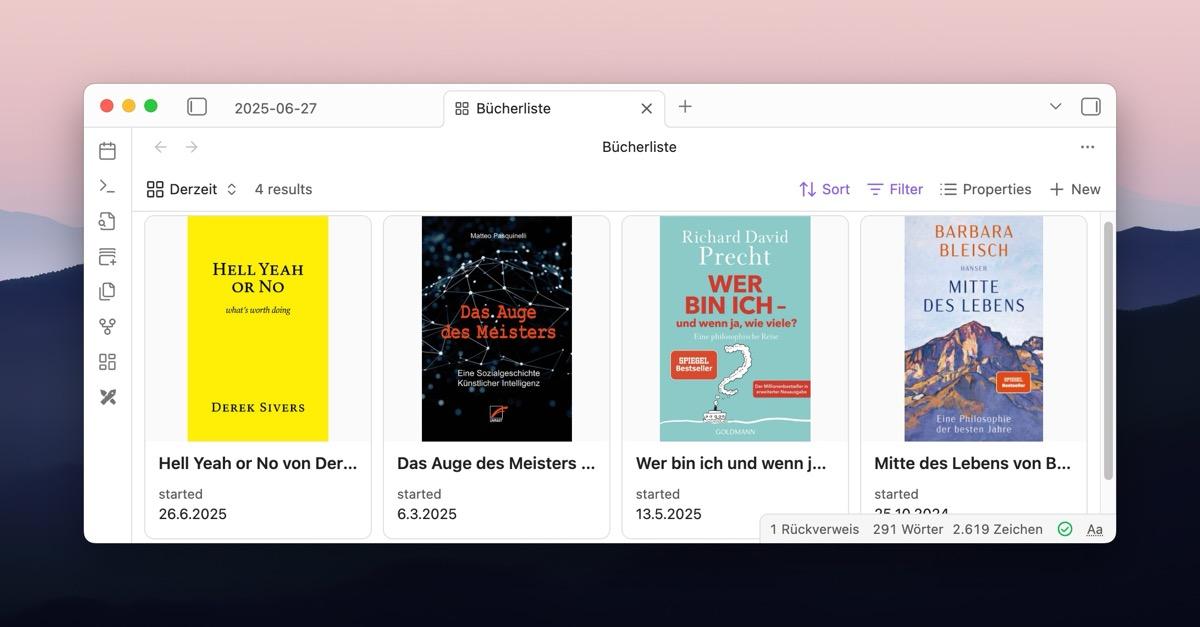The height and width of the screenshot is (627, 1200).
Task: Switch to the 2025-06-27 tab
Action: (276, 109)
